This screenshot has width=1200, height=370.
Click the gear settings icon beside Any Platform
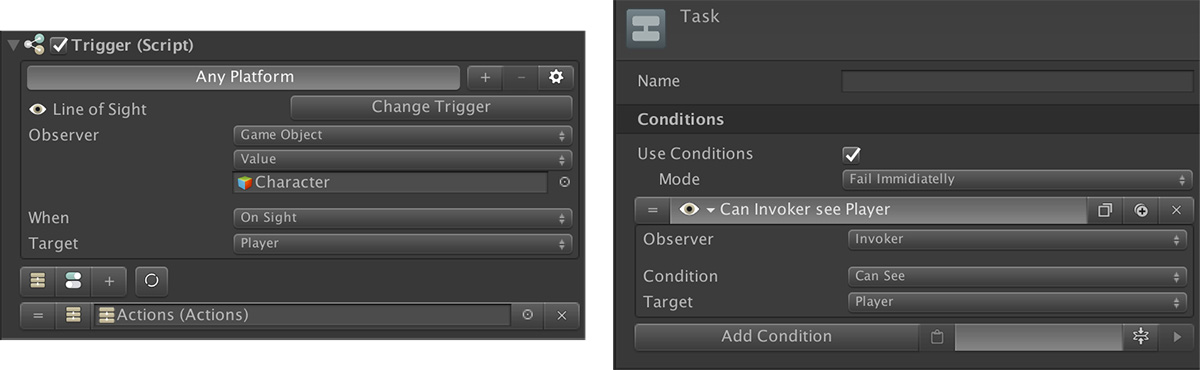point(556,77)
